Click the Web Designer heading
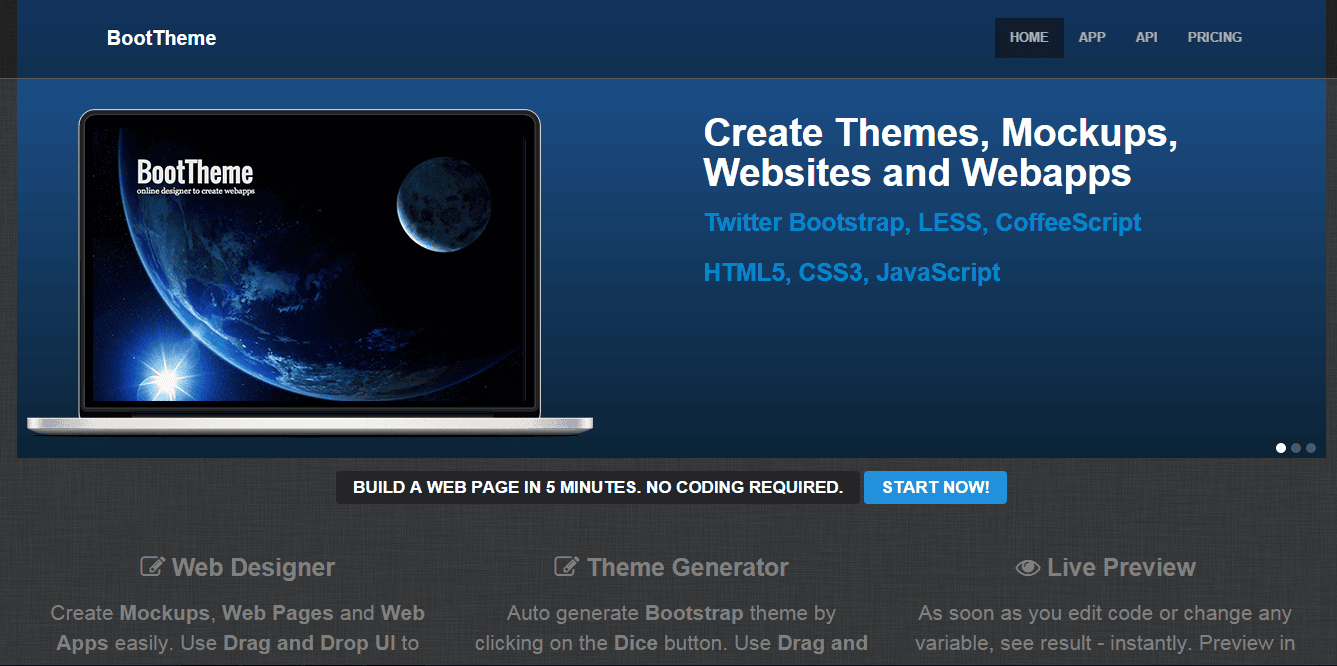 238,568
